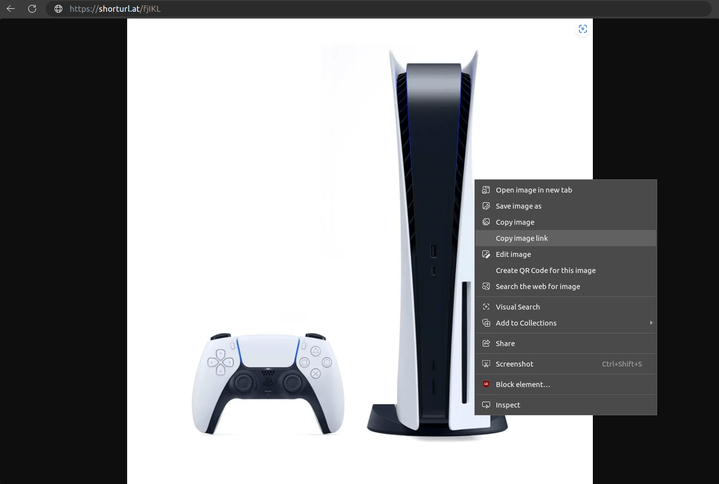This screenshot has width=719, height=484.
Task: Select Copy image link
Action: [566, 238]
